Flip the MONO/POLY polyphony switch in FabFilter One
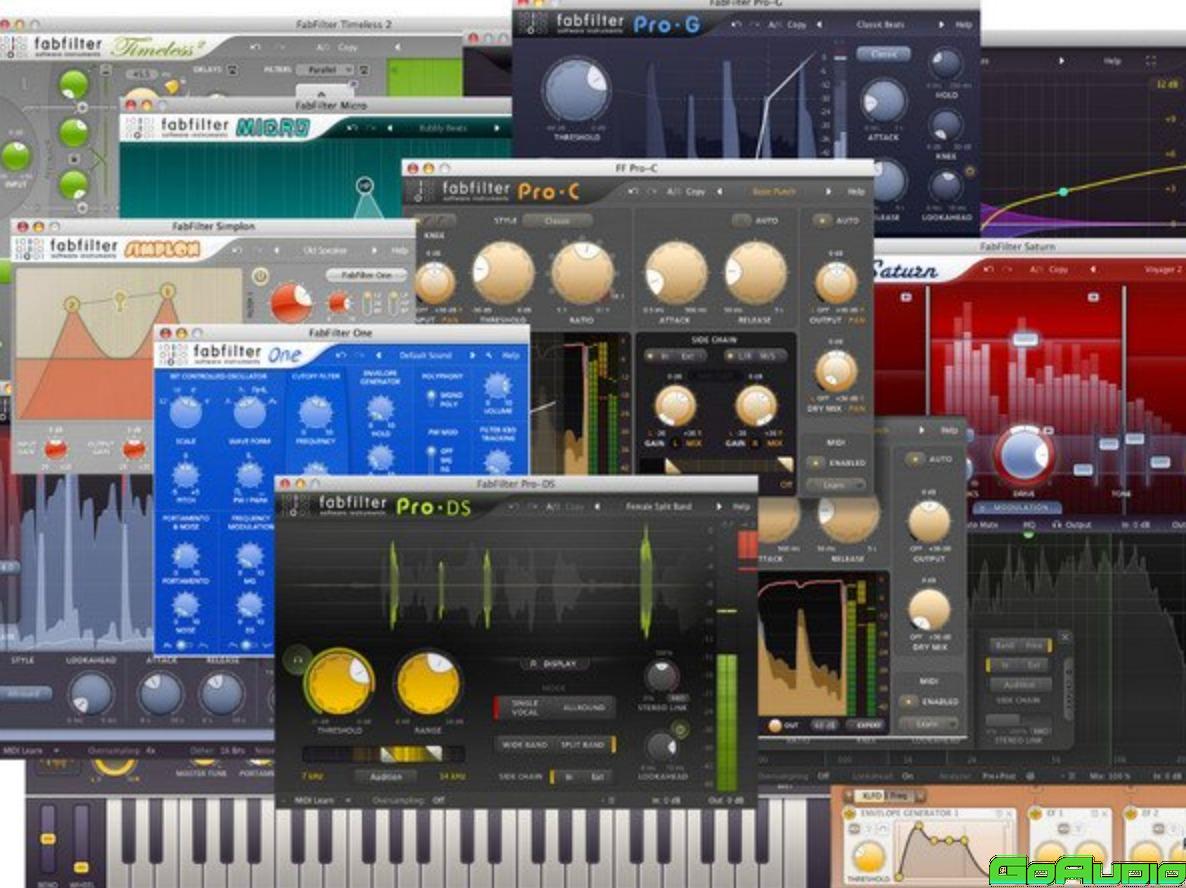 [x=430, y=398]
